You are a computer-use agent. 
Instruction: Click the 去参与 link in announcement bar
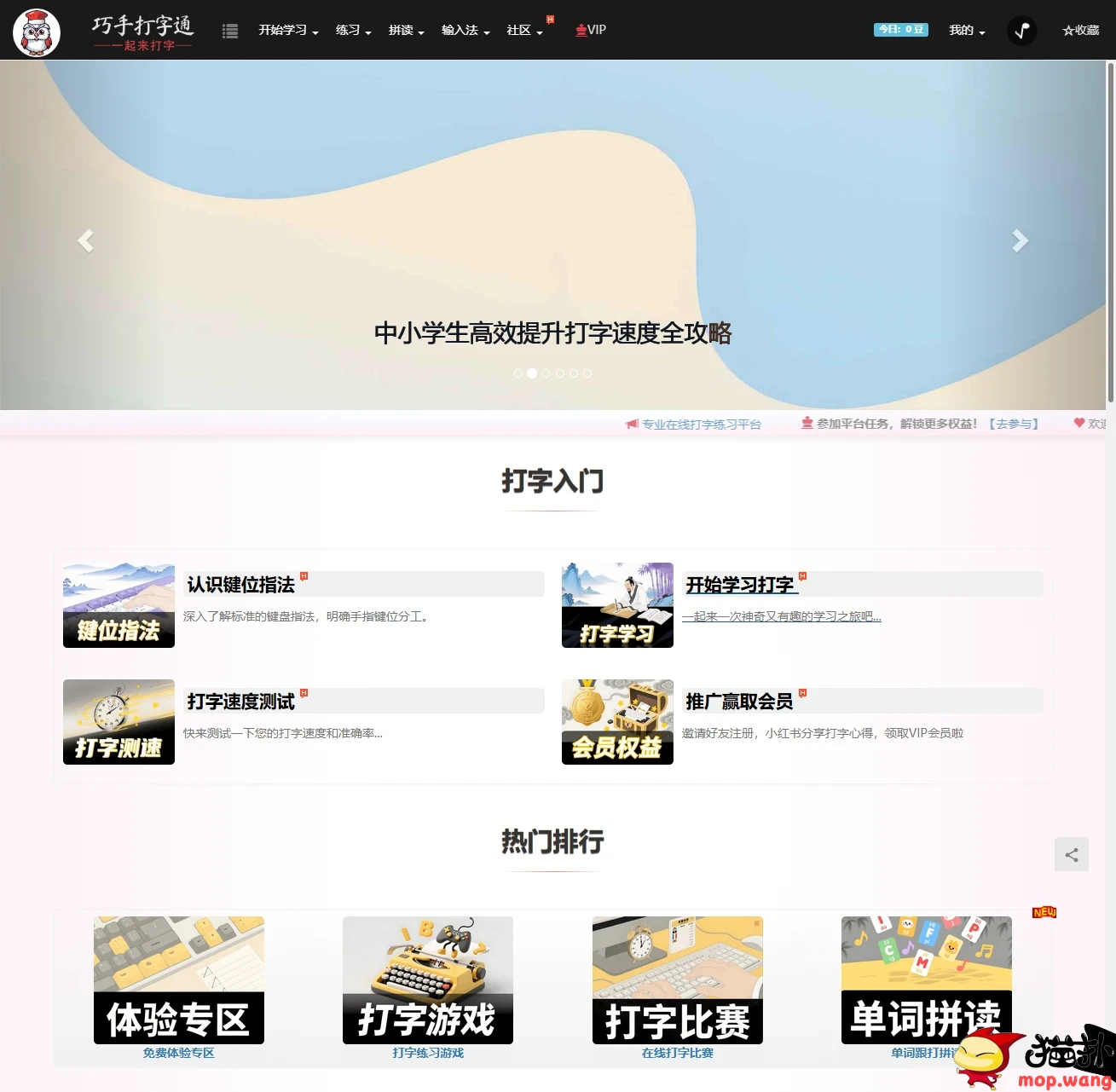click(x=1014, y=424)
